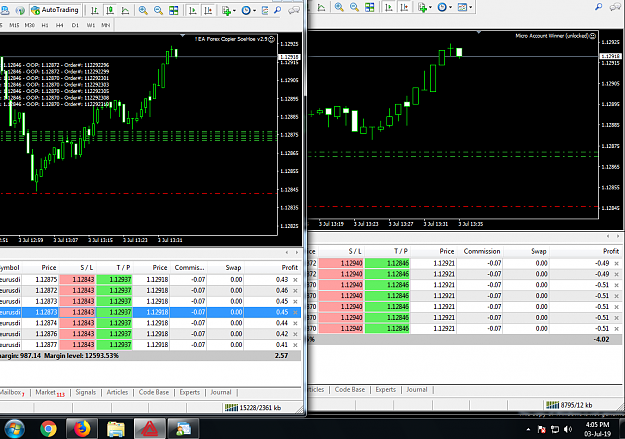The height and width of the screenshot is (439, 625).
Task: Open Indicators list in left terminal
Action: tap(226, 11)
